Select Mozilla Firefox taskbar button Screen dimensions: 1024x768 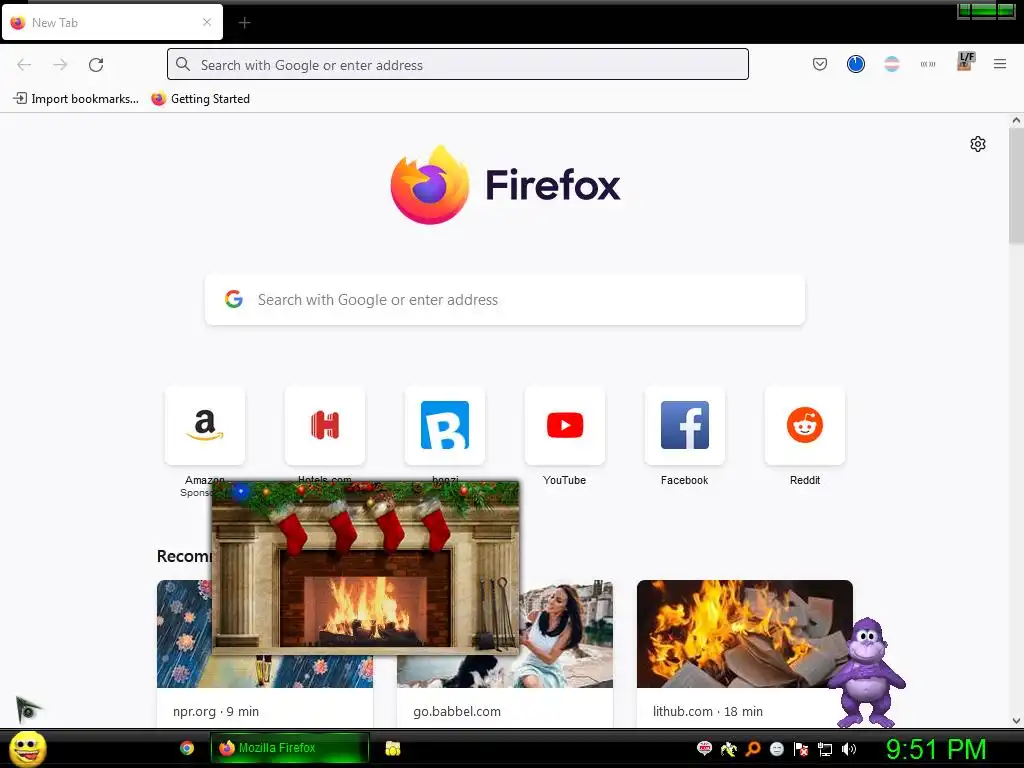[289, 748]
